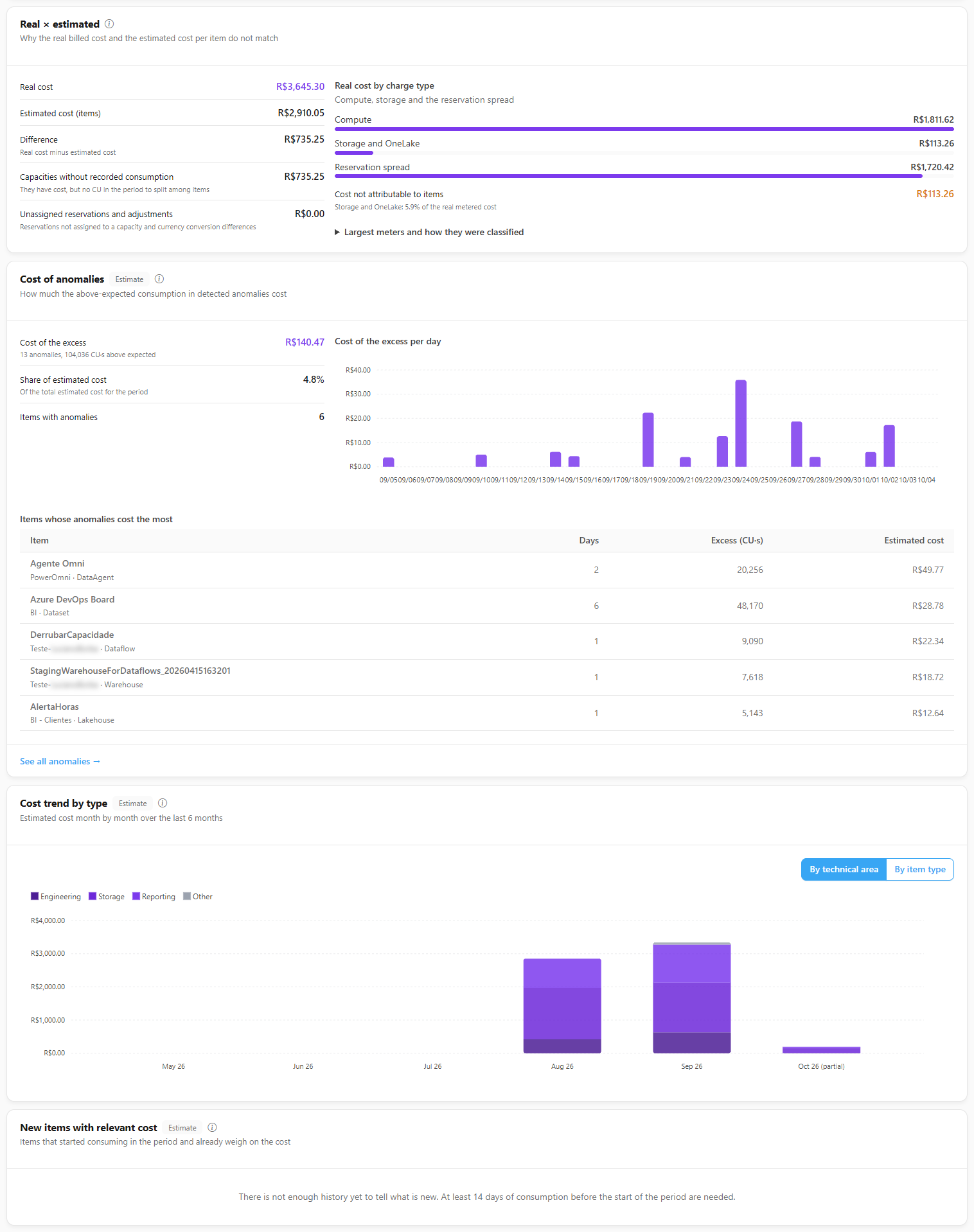Click the Oct 26 (partial) bar
Screen dimensions: 974x1232
coord(821,1050)
